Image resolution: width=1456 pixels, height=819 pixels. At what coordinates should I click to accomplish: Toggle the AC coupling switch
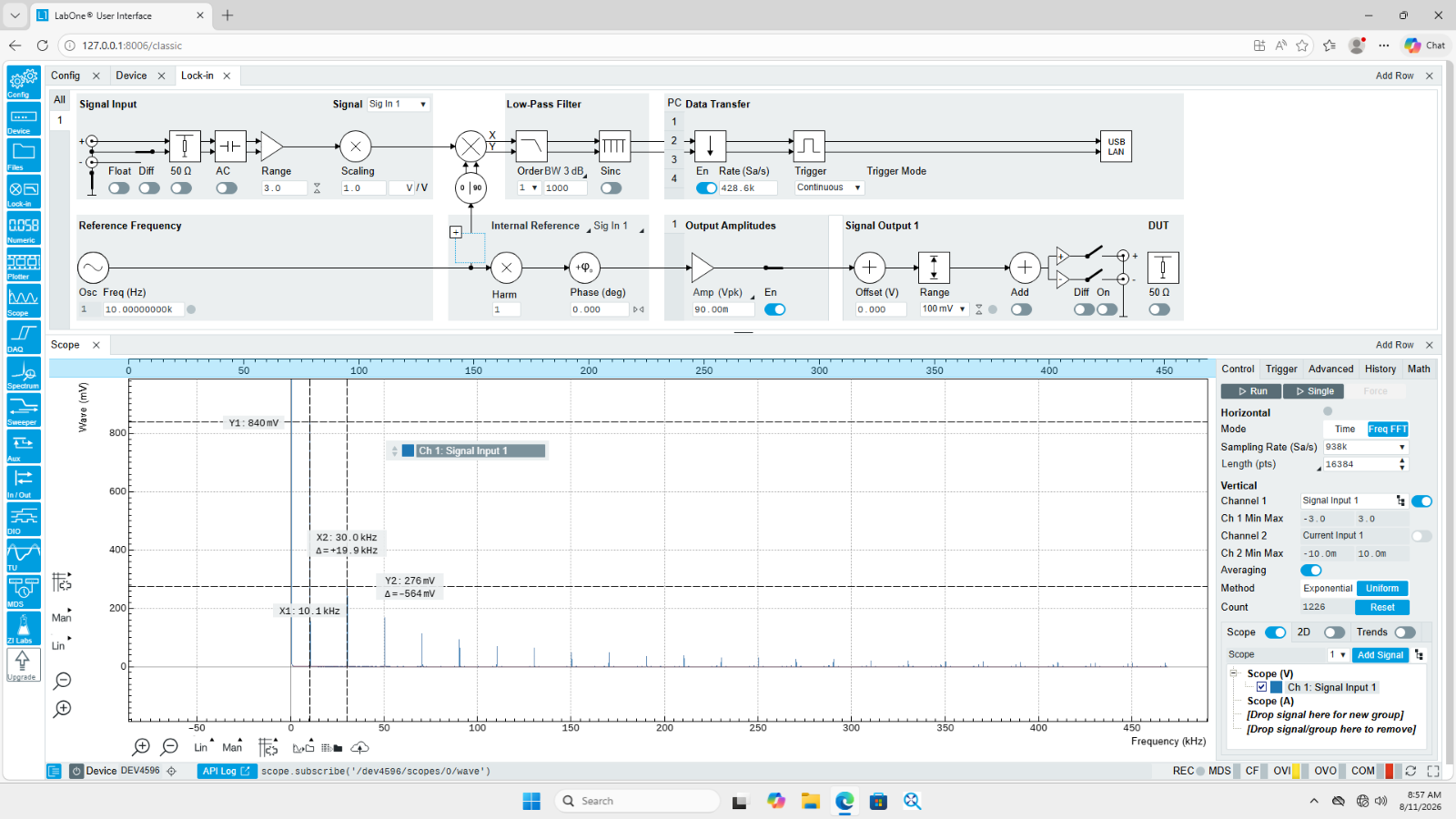[x=227, y=188]
